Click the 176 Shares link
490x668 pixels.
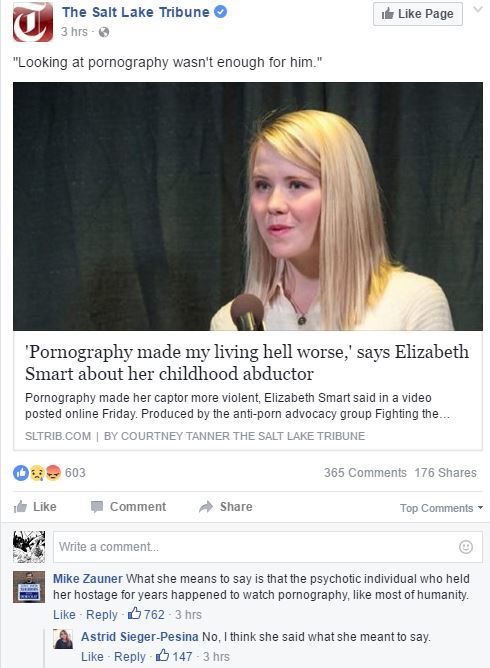click(446, 472)
